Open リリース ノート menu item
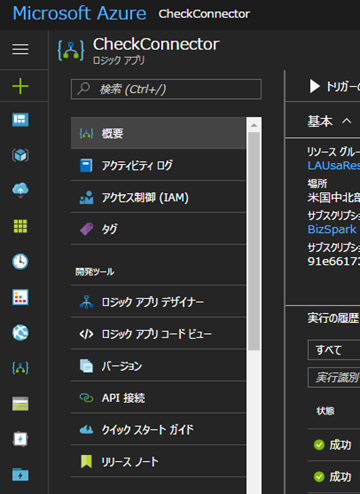360x494 pixels. (x=159, y=461)
